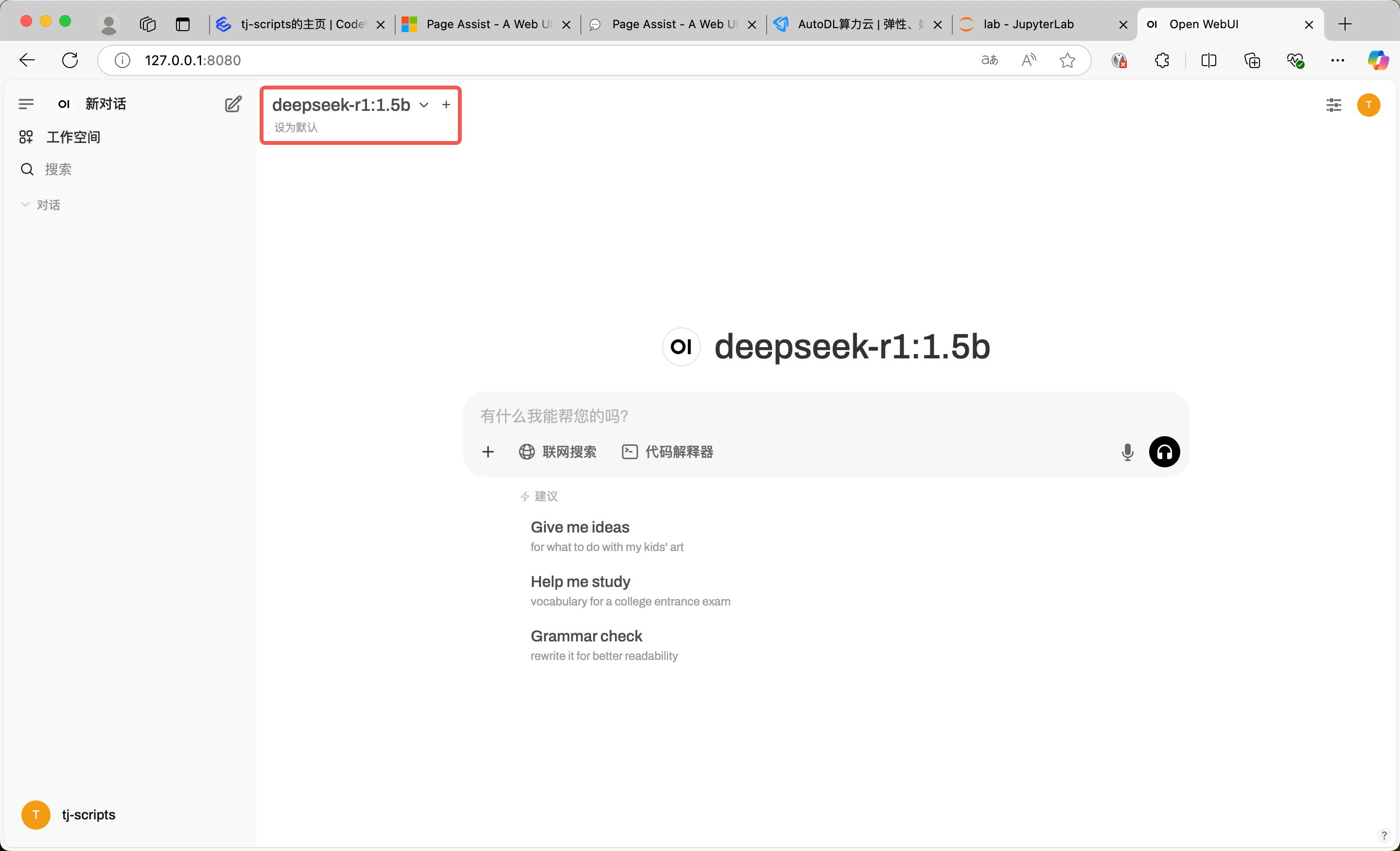Click the red-badged extension icon in toolbar
The height and width of the screenshot is (851, 1400).
click(x=1120, y=60)
